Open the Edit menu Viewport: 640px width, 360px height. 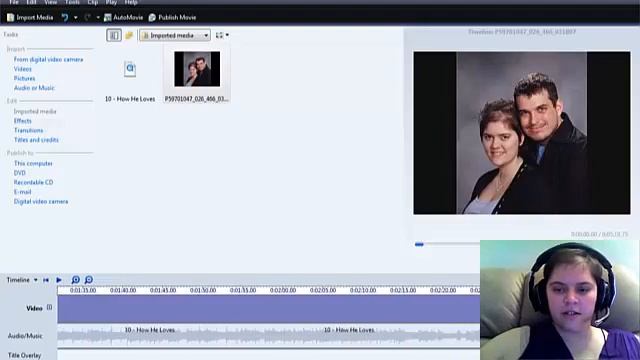[31, 2]
